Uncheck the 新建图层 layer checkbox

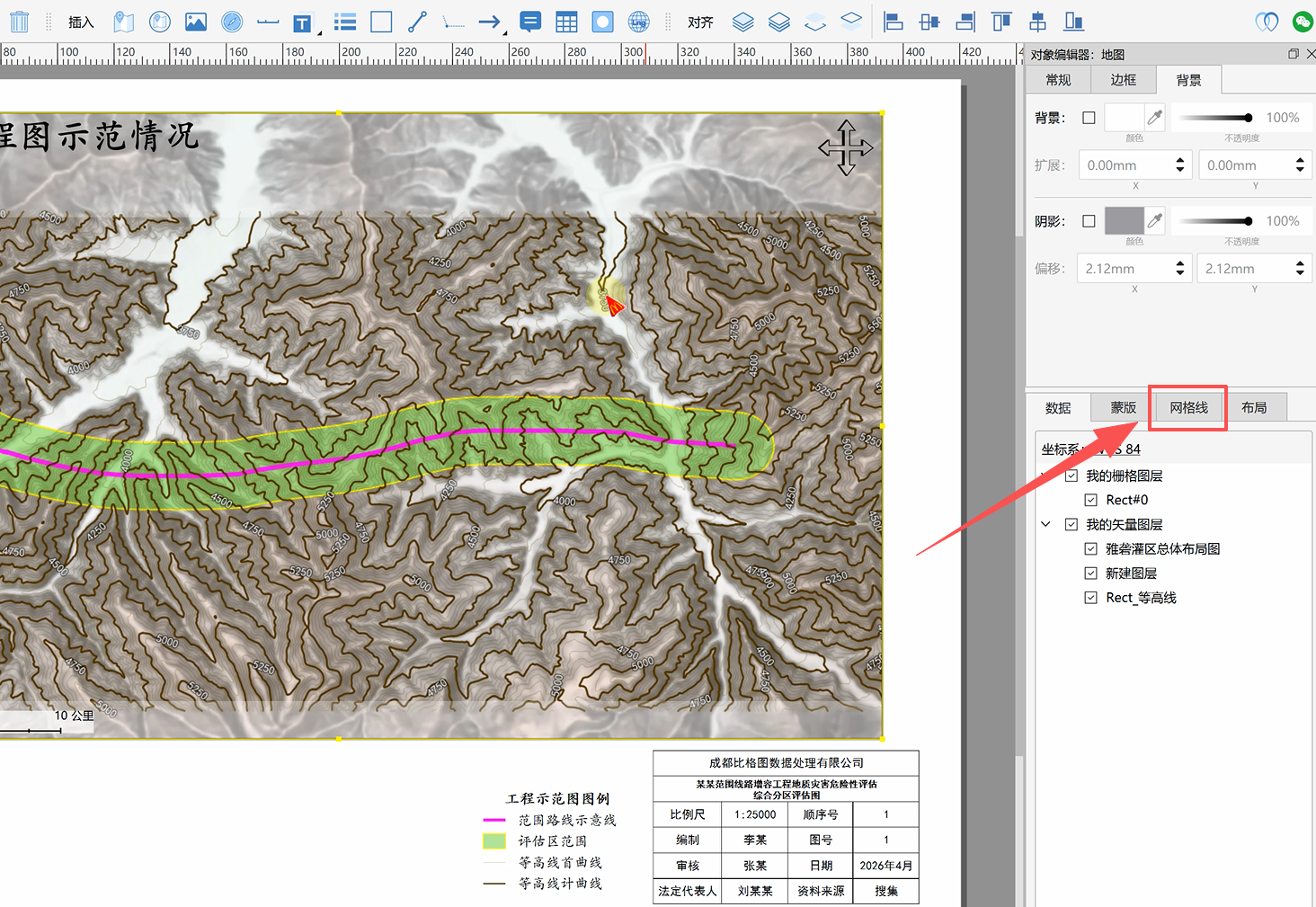pyautogui.click(x=1091, y=573)
